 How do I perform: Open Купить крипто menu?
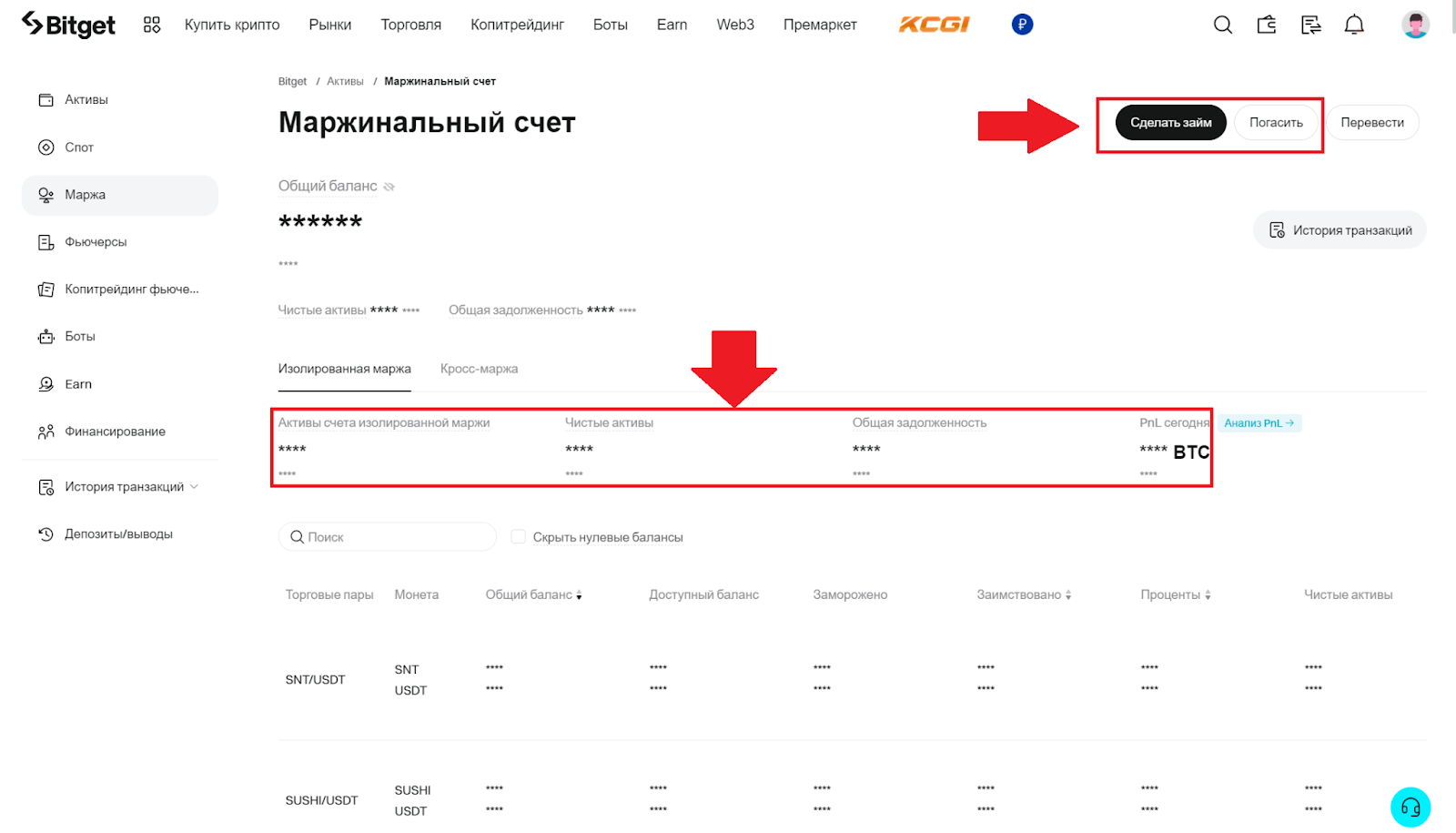coord(232,25)
